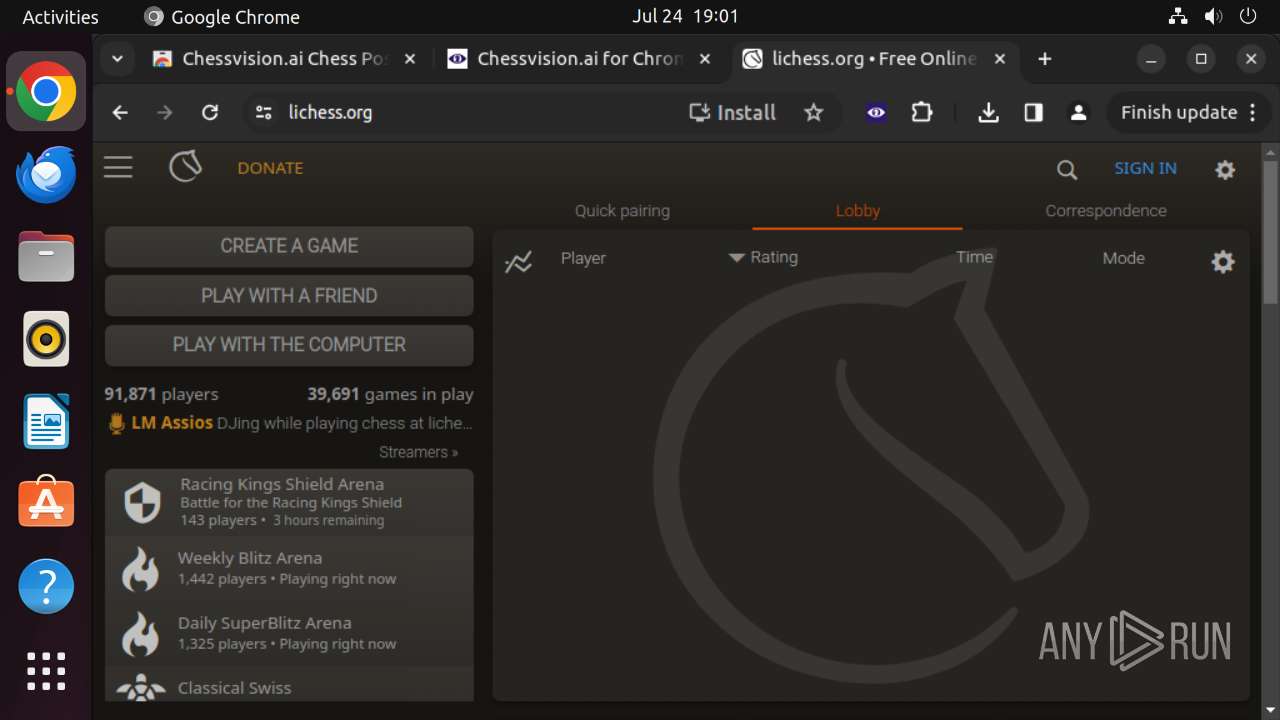Image resolution: width=1280 pixels, height=720 pixels.
Task: Open Classical Swiss tournament entry
Action: click(x=289, y=686)
